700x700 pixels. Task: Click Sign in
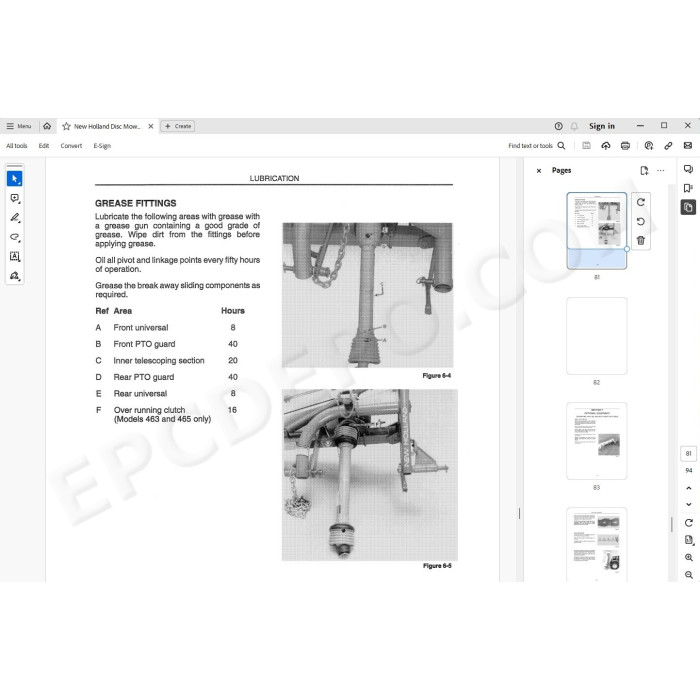[x=602, y=126]
